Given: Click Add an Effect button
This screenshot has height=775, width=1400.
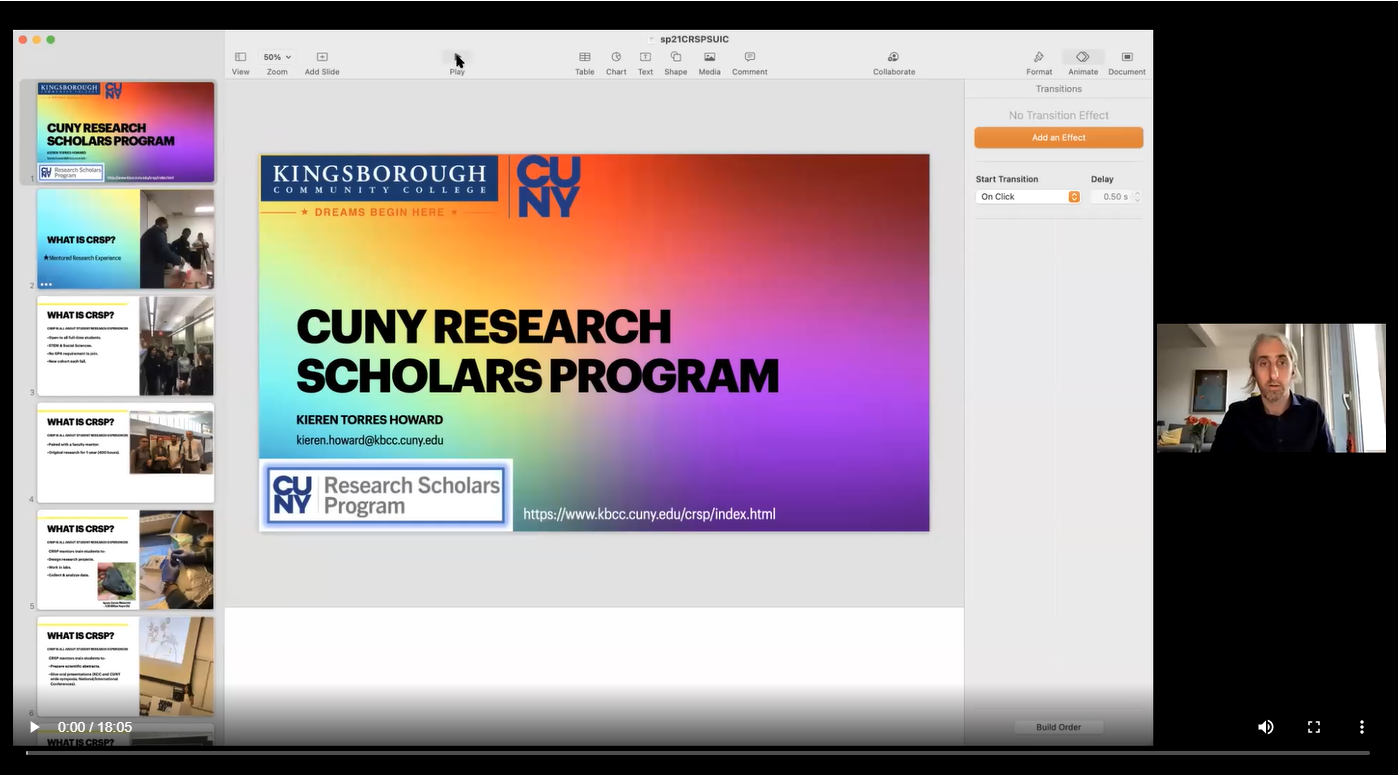Looking at the screenshot, I should click(1059, 138).
